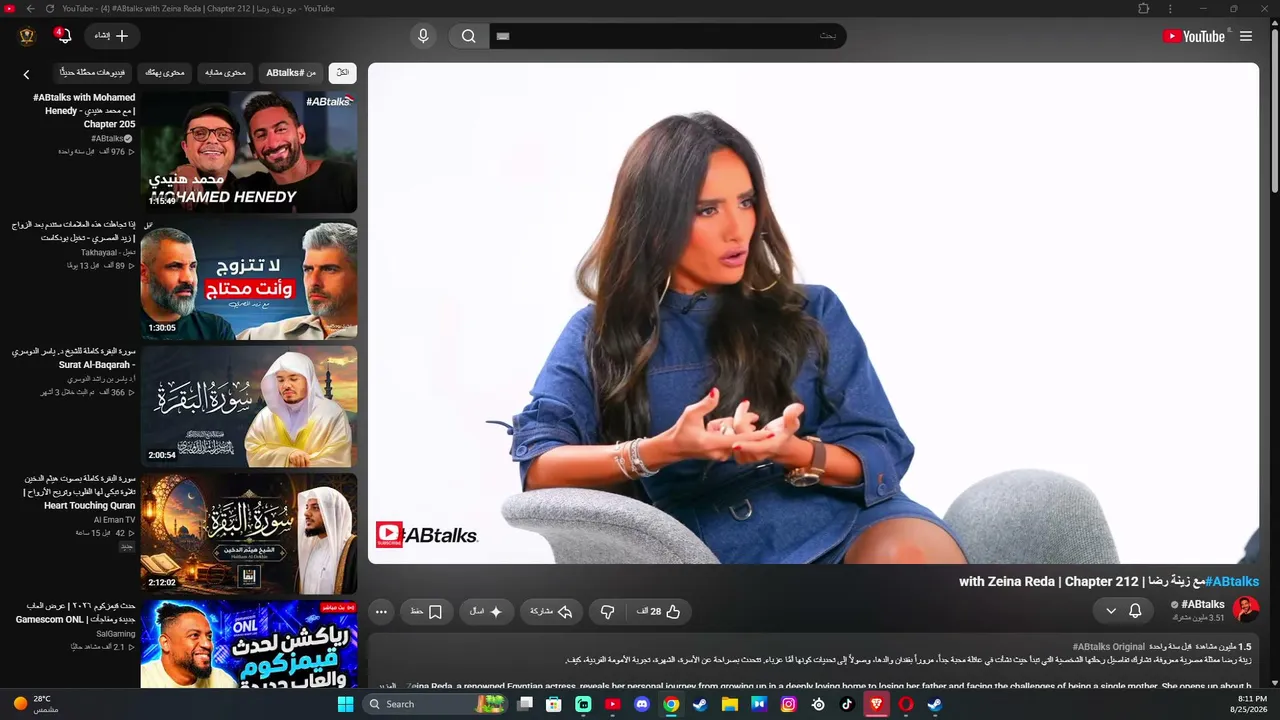Reload the page with refresh icon
The width and height of the screenshot is (1280, 720).
pos(50,9)
